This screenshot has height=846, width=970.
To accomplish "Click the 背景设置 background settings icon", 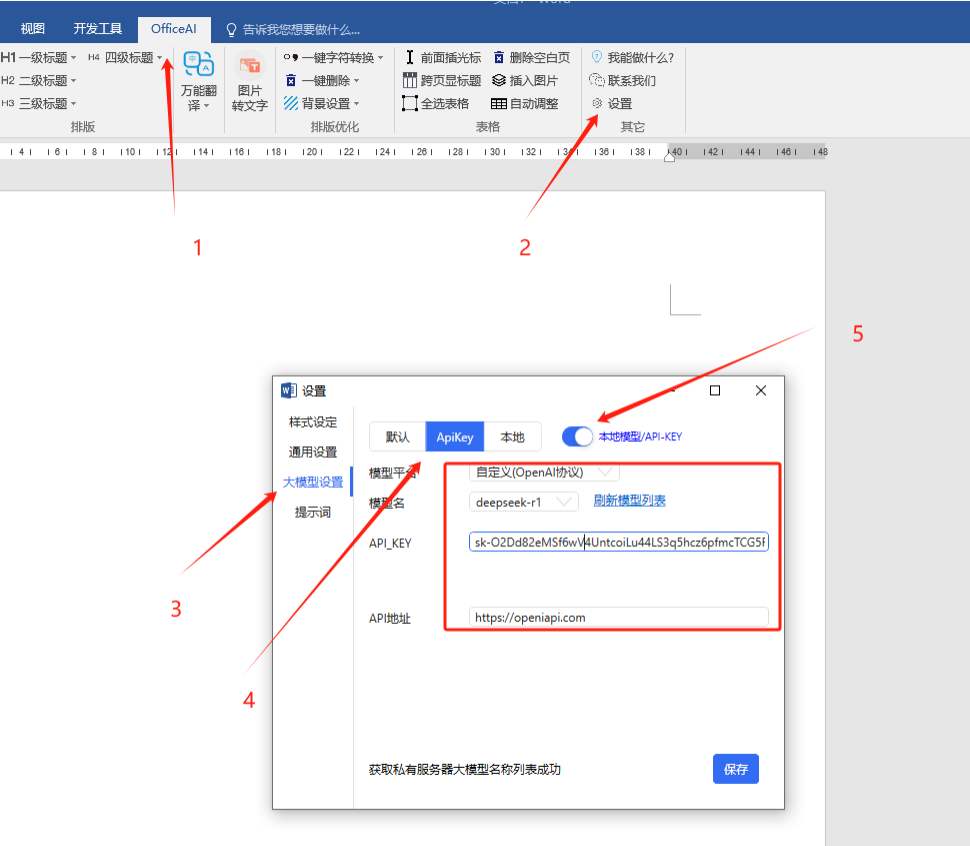I will 322,103.
